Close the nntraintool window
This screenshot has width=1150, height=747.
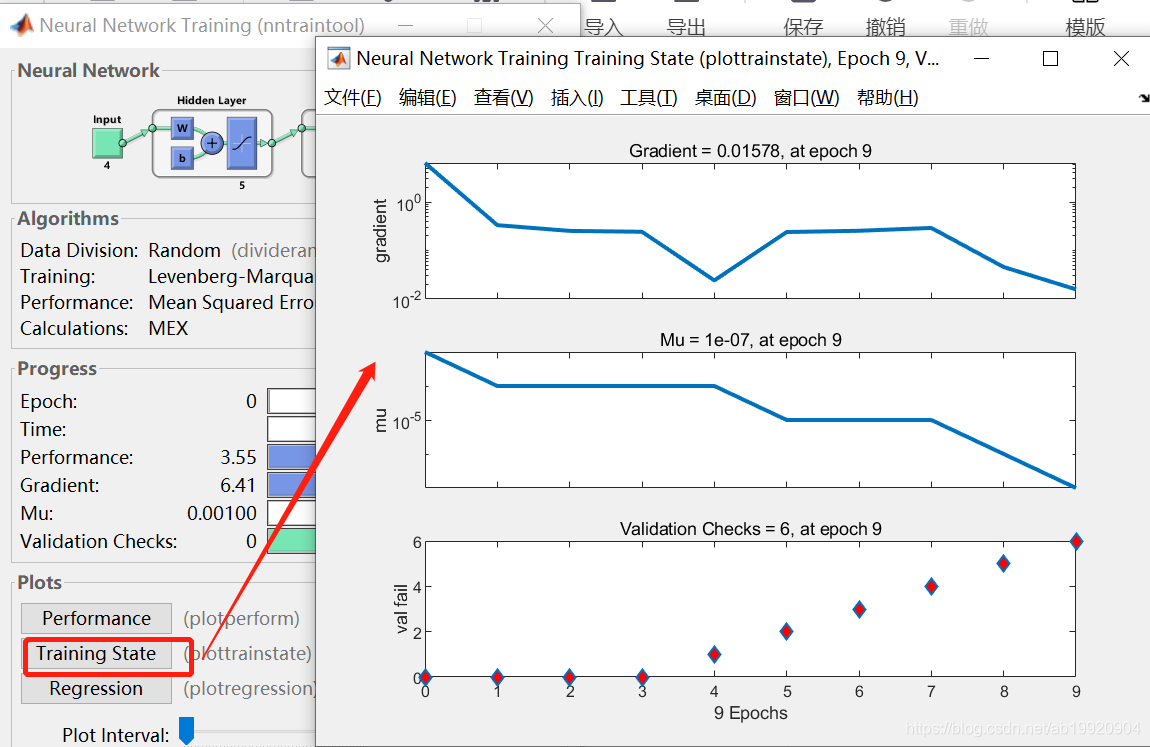(545, 26)
